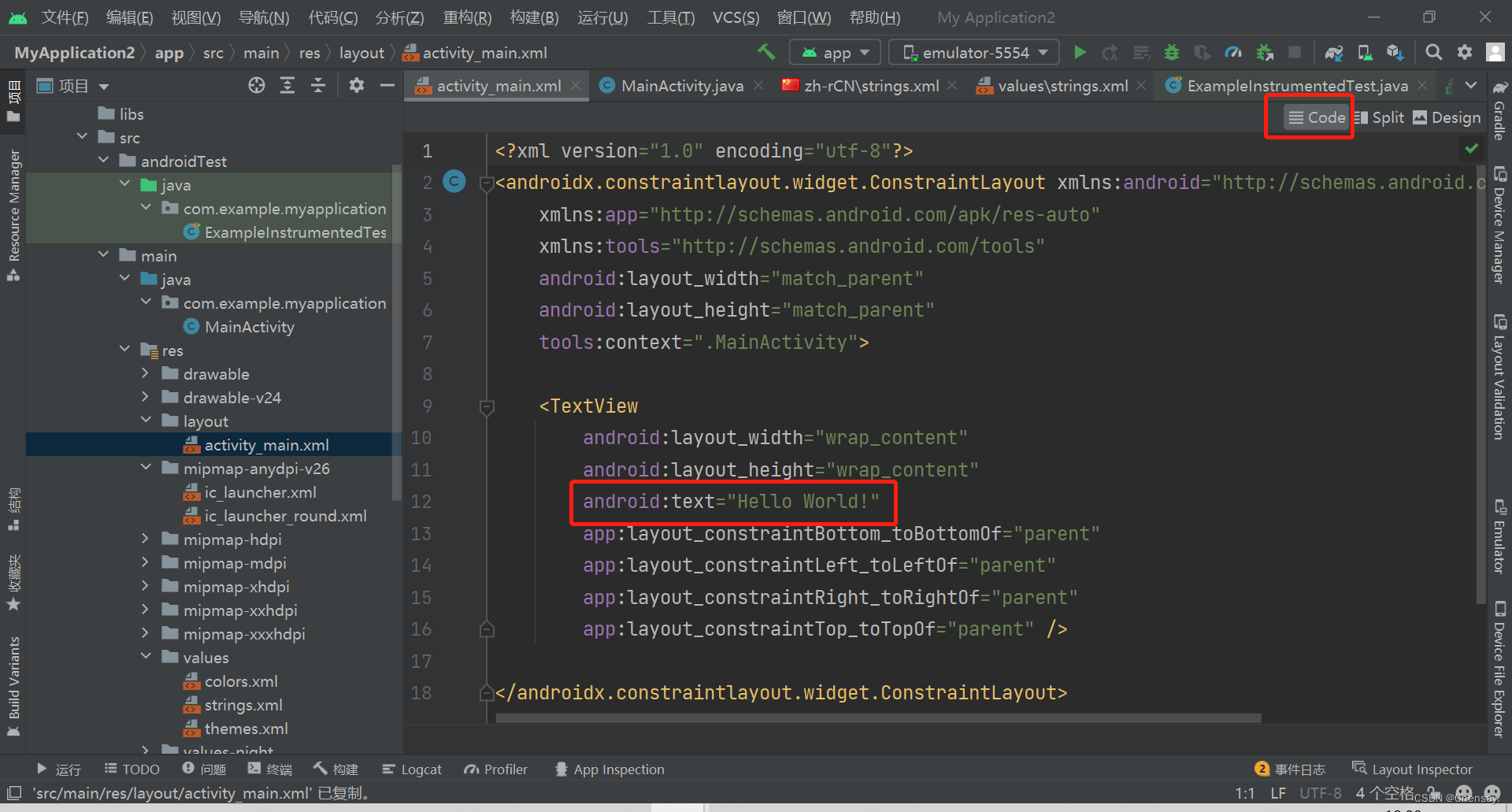Open the Profile app gauge icon

click(x=1233, y=52)
